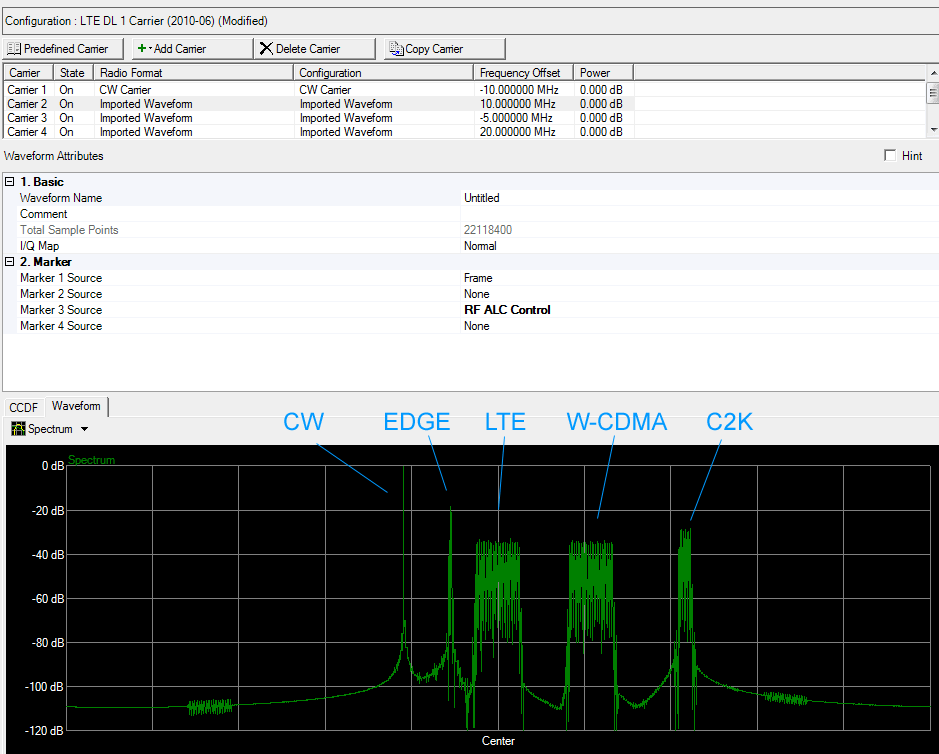Screen dimensions: 939x754
Task: Select the Waveform tab
Action: click(x=76, y=406)
